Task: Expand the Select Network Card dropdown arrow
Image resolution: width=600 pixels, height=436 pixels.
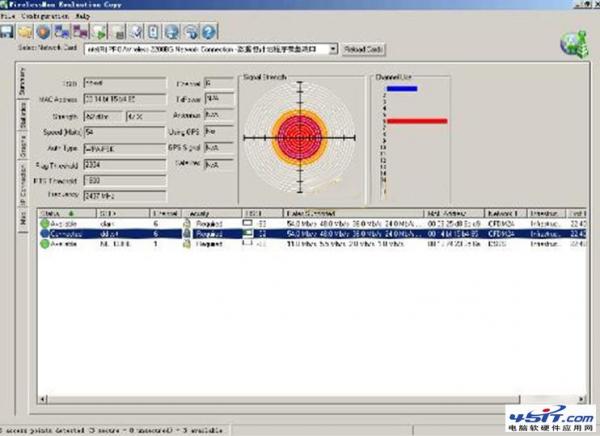Action: [333, 49]
